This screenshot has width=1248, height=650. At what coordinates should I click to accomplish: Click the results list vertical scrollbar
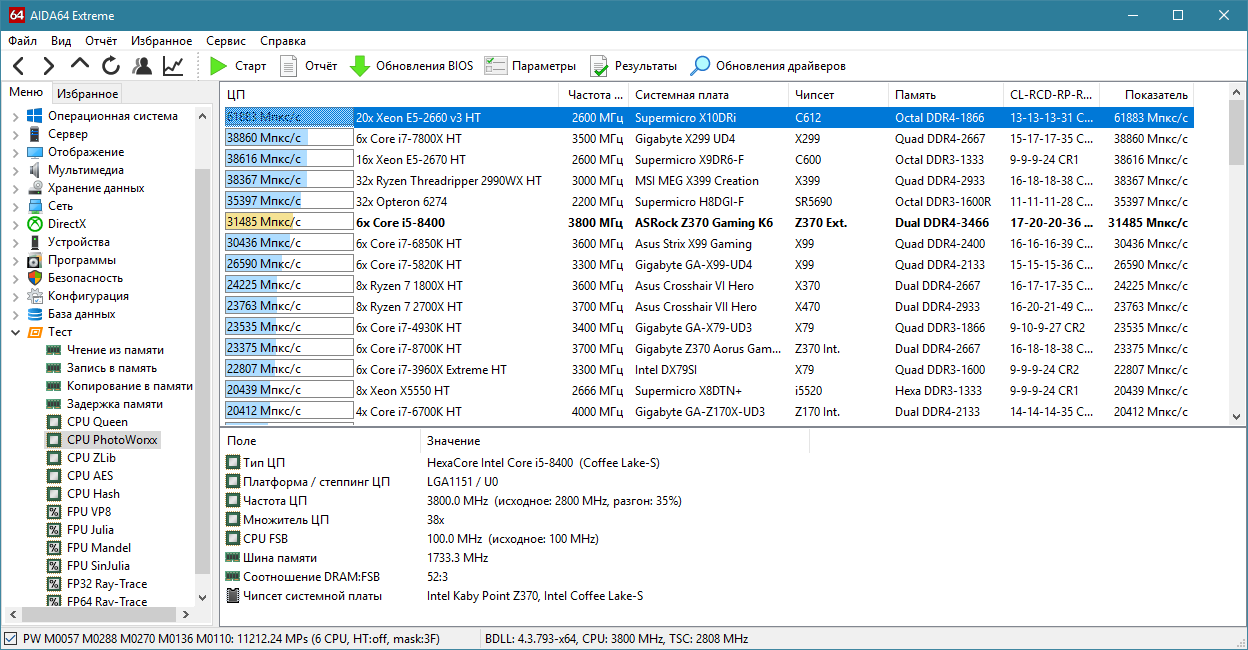(1236, 255)
